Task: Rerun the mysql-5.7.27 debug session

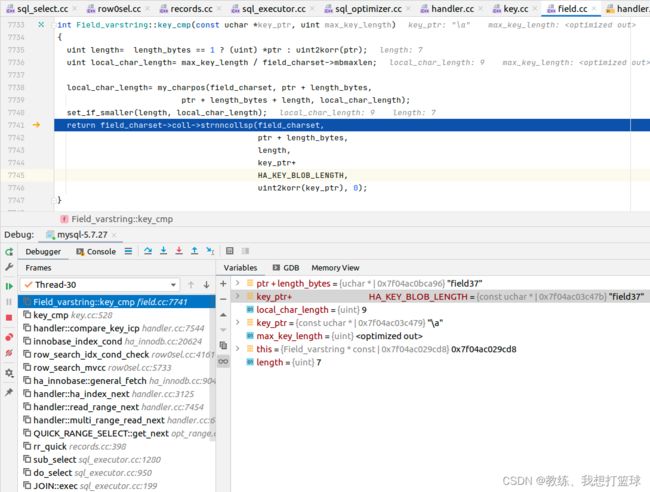Action: coord(9,252)
